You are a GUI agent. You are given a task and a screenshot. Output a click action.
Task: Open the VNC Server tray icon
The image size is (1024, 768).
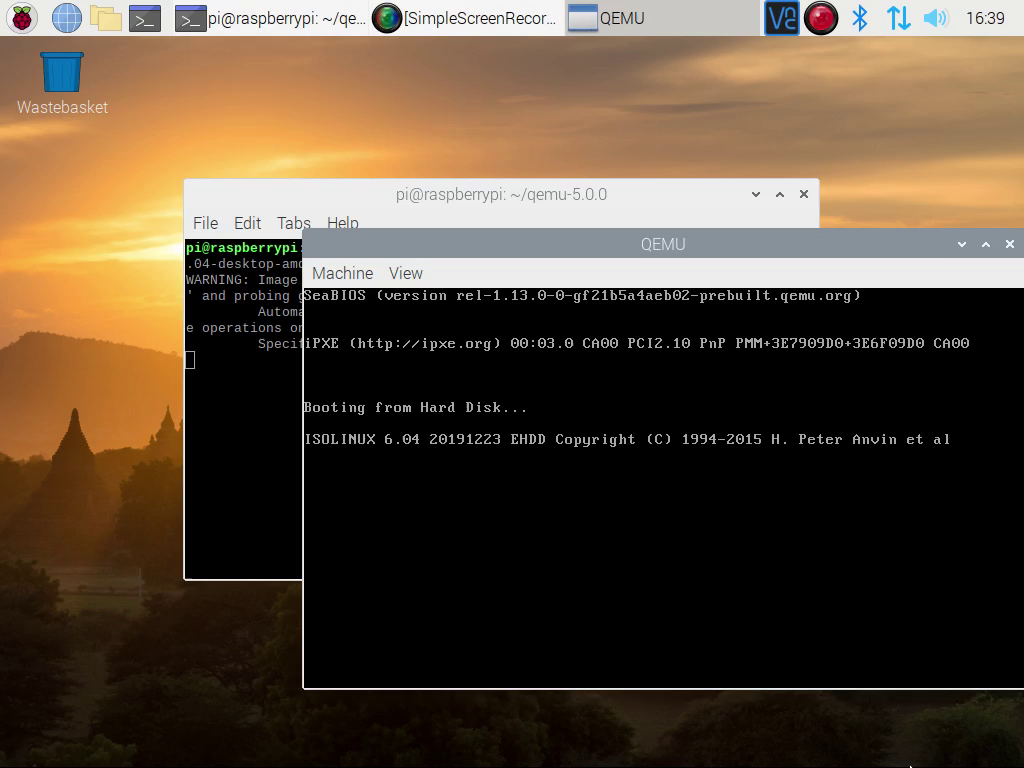click(x=781, y=18)
